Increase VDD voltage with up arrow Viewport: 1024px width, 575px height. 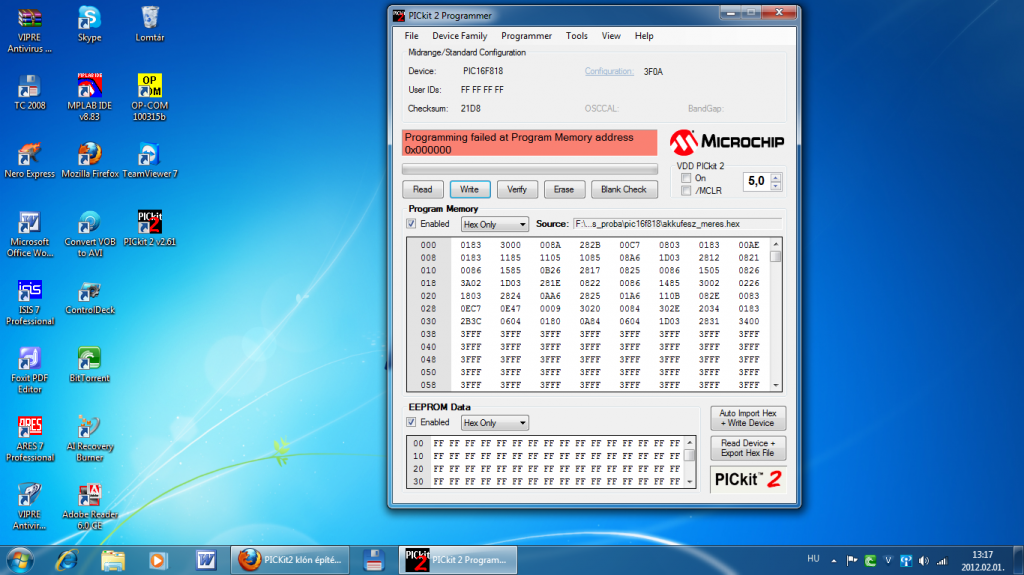(x=775, y=177)
